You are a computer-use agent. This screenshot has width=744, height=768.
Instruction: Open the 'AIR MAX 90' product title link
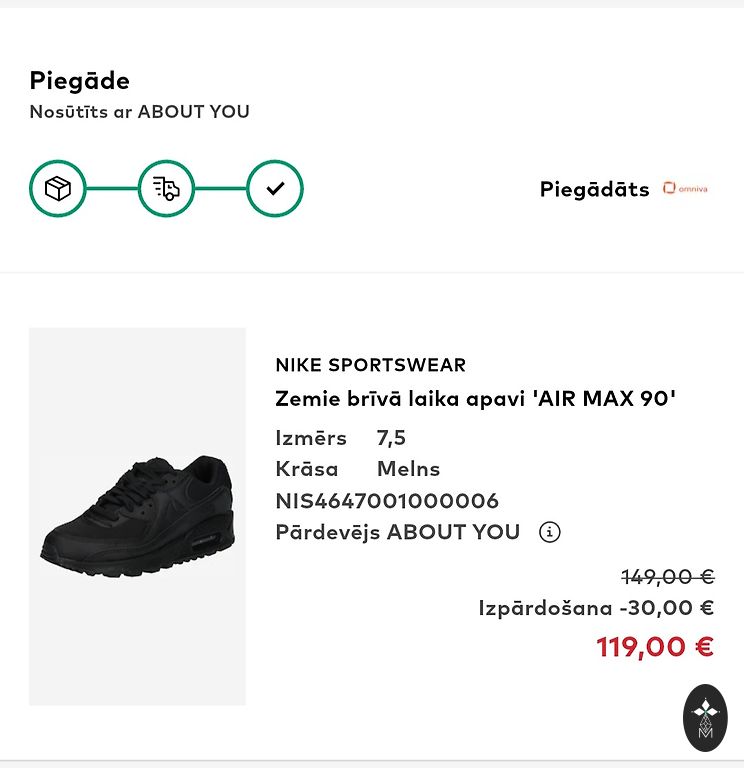tap(475, 399)
